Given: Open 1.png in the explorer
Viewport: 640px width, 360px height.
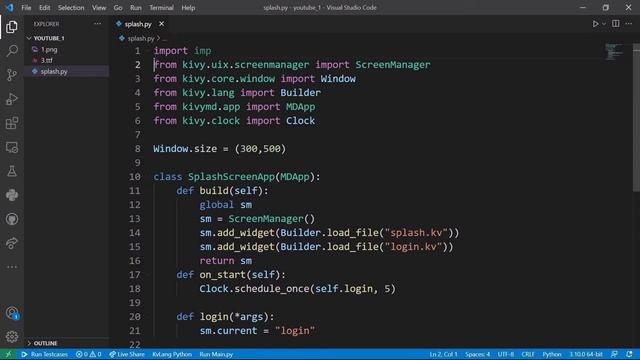Looking at the screenshot, I should tap(49, 49).
